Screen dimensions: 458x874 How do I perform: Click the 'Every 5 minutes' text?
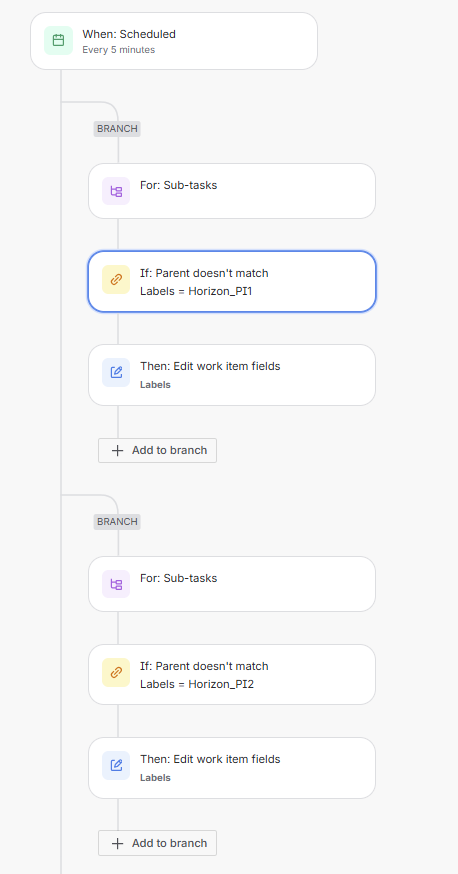point(119,50)
